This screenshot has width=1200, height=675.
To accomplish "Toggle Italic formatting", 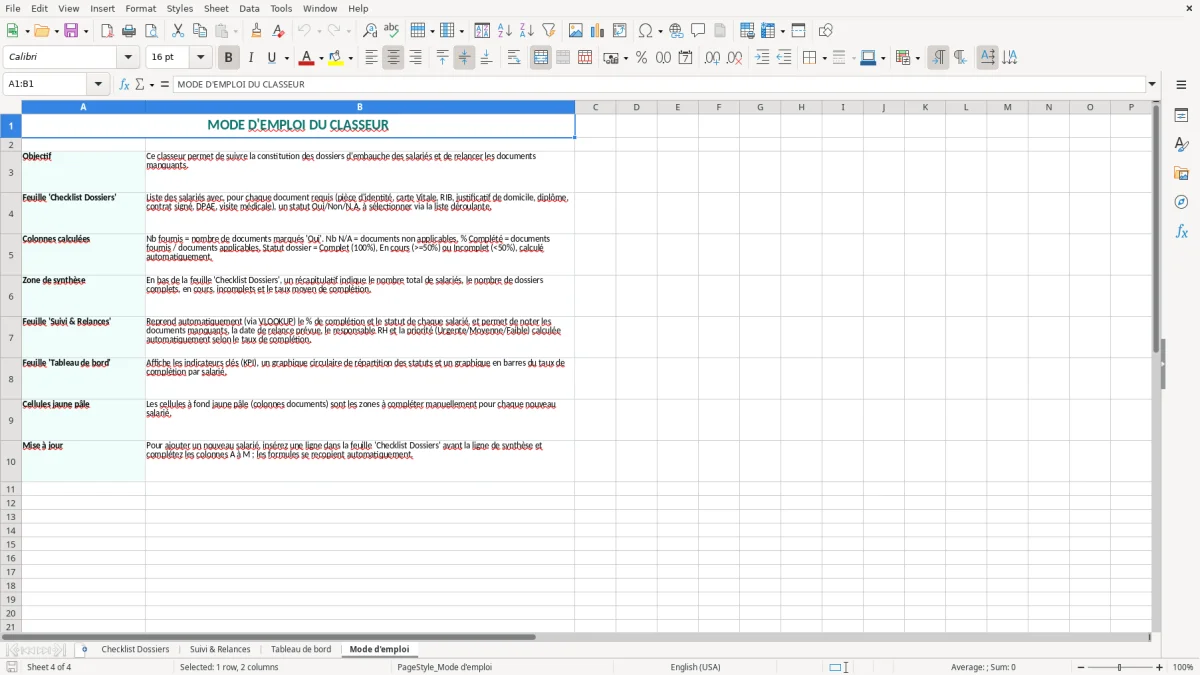I will click(x=251, y=58).
